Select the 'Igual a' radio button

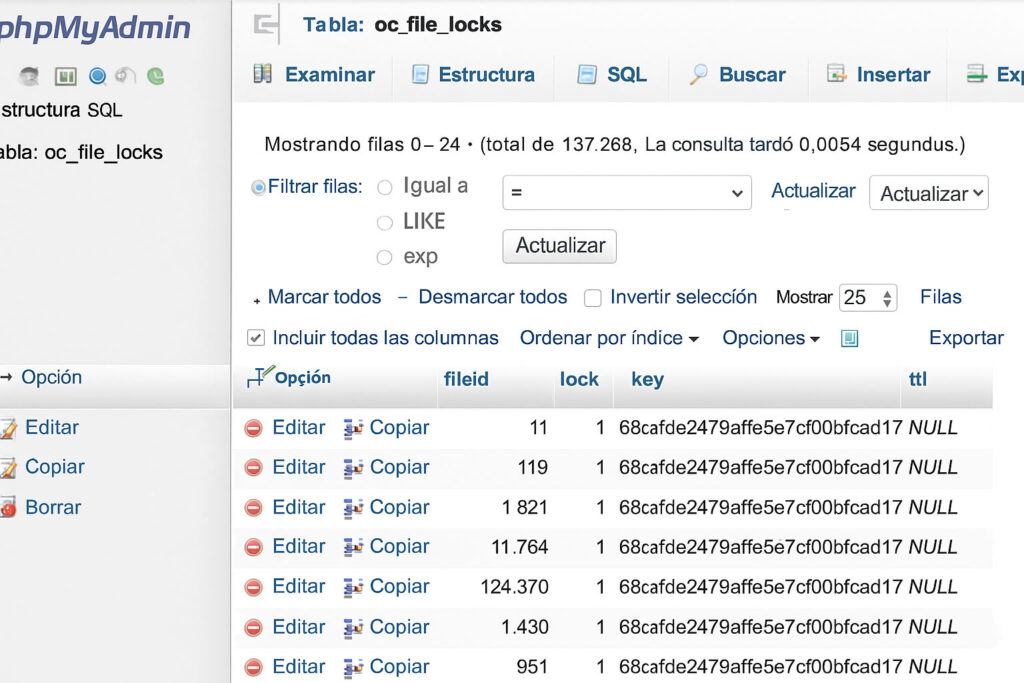pyautogui.click(x=384, y=187)
